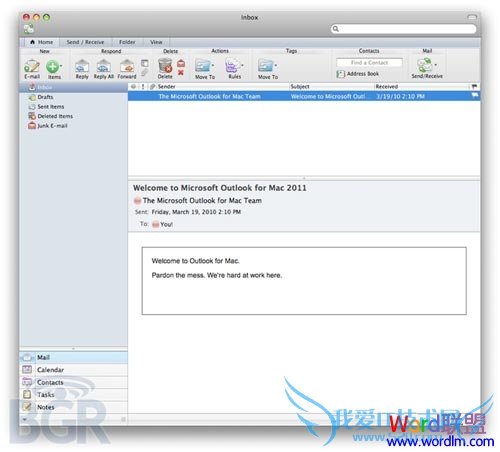Open the Address Book
Image resolution: width=500 pixels, height=452 pixels.
(358, 74)
